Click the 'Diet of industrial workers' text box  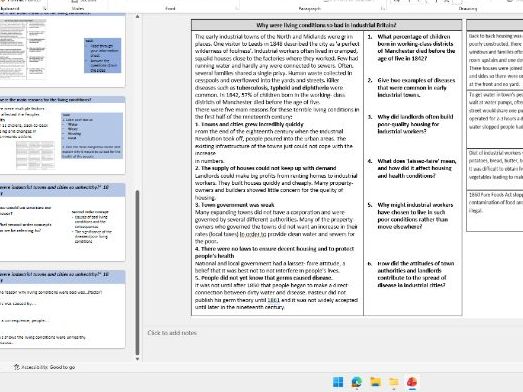495,168
